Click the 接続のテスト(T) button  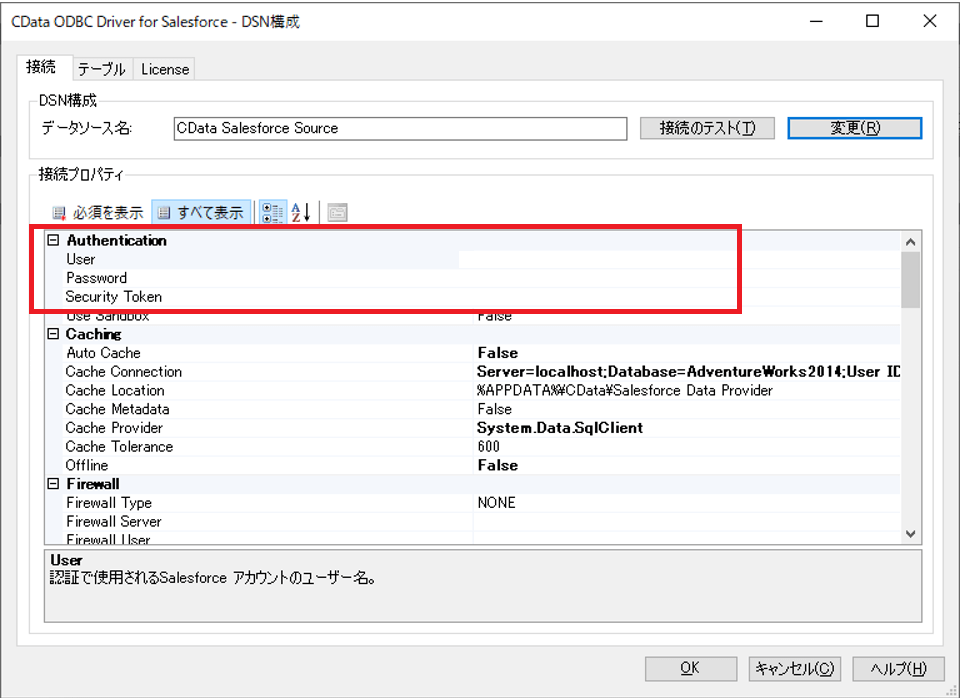coord(707,128)
